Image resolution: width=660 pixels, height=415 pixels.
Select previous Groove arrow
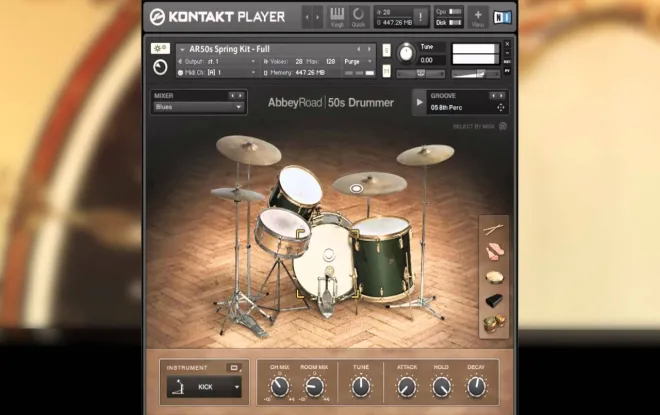pyautogui.click(x=493, y=96)
